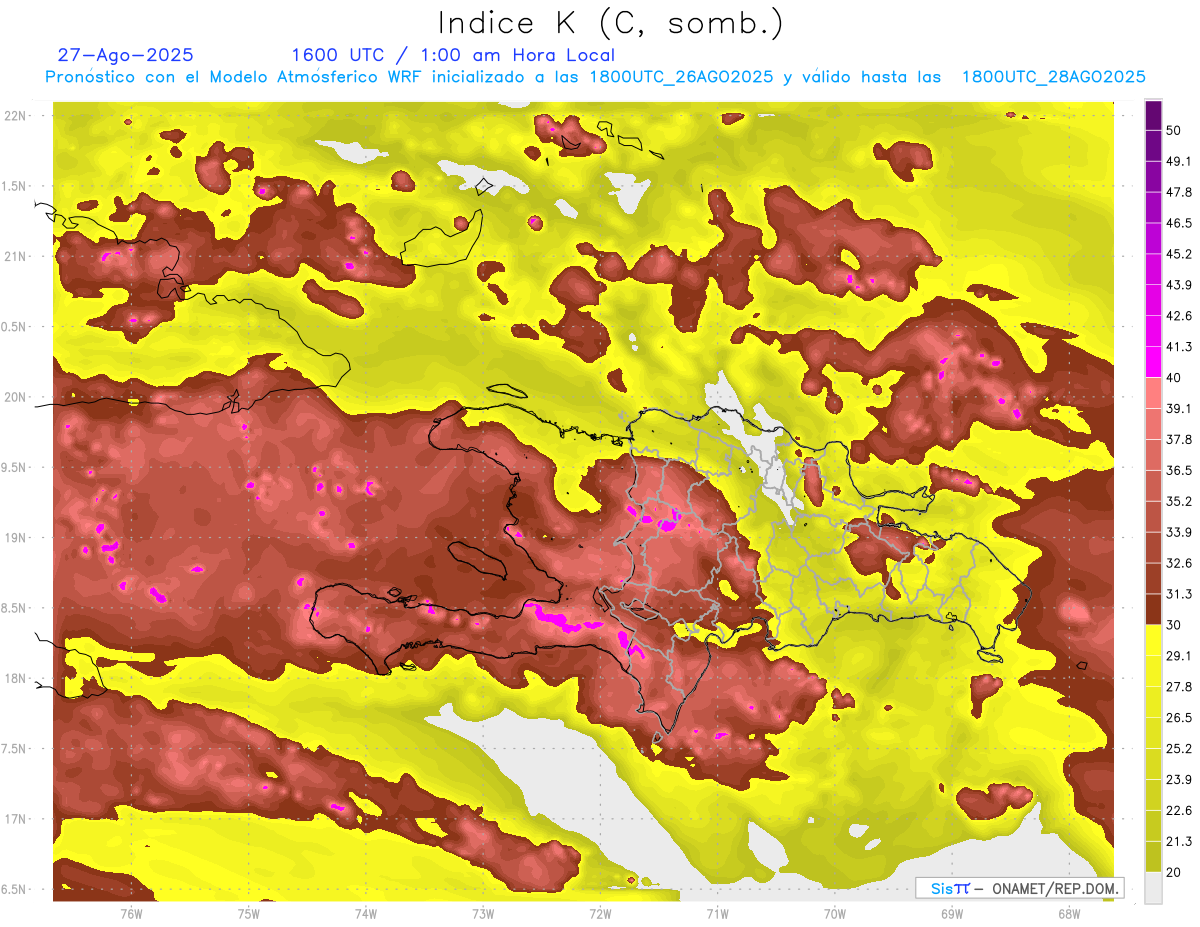This screenshot has width=1200, height=927.
Task: Click the colorbar value "39.1"
Action: (x=1179, y=408)
